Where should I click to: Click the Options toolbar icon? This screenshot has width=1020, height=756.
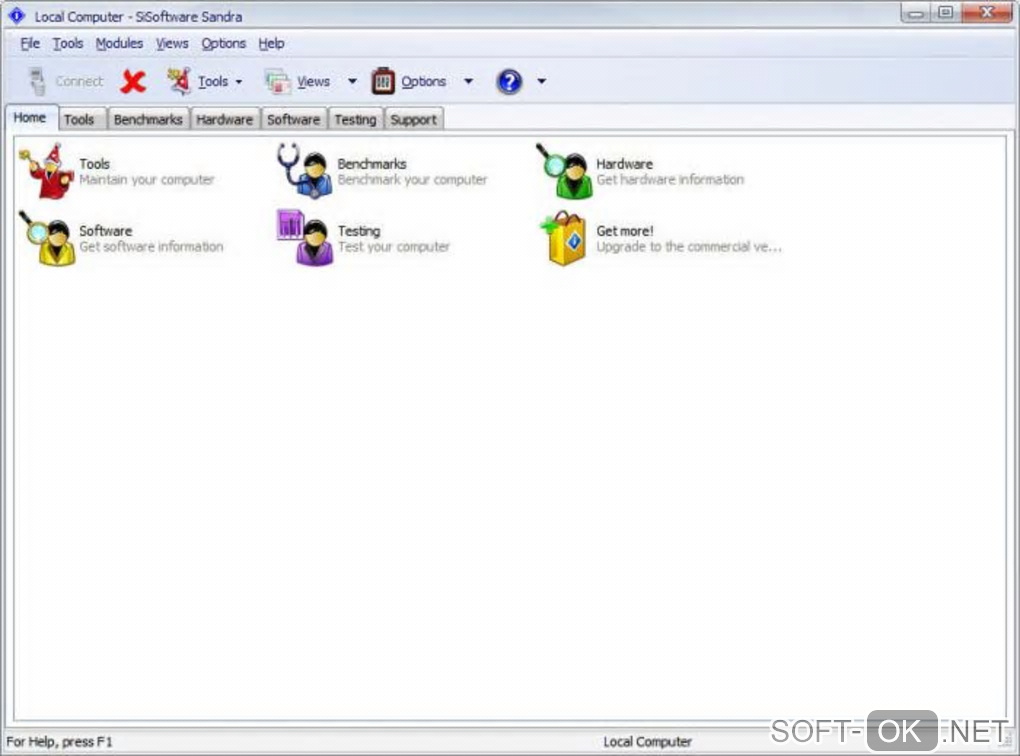tap(383, 81)
